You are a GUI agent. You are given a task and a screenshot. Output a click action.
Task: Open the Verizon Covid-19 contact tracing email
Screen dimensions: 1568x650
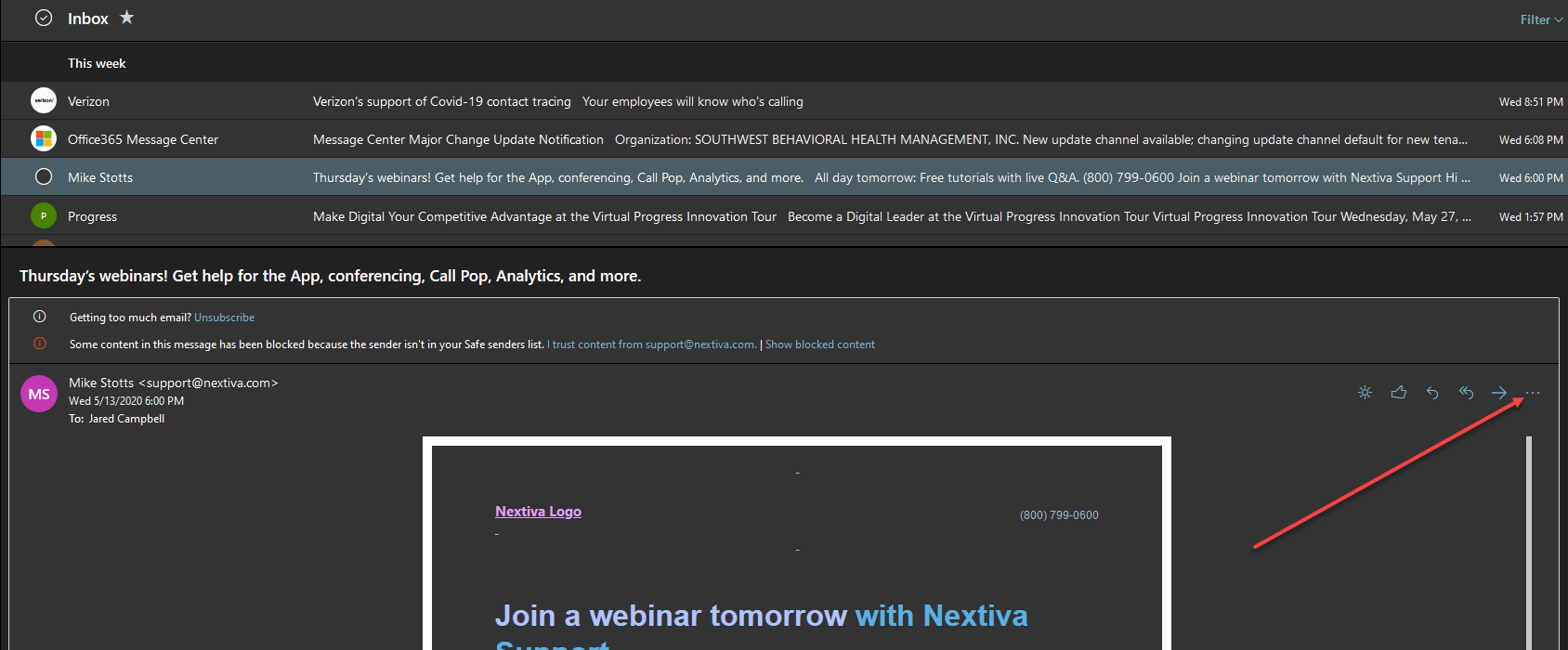(784, 100)
